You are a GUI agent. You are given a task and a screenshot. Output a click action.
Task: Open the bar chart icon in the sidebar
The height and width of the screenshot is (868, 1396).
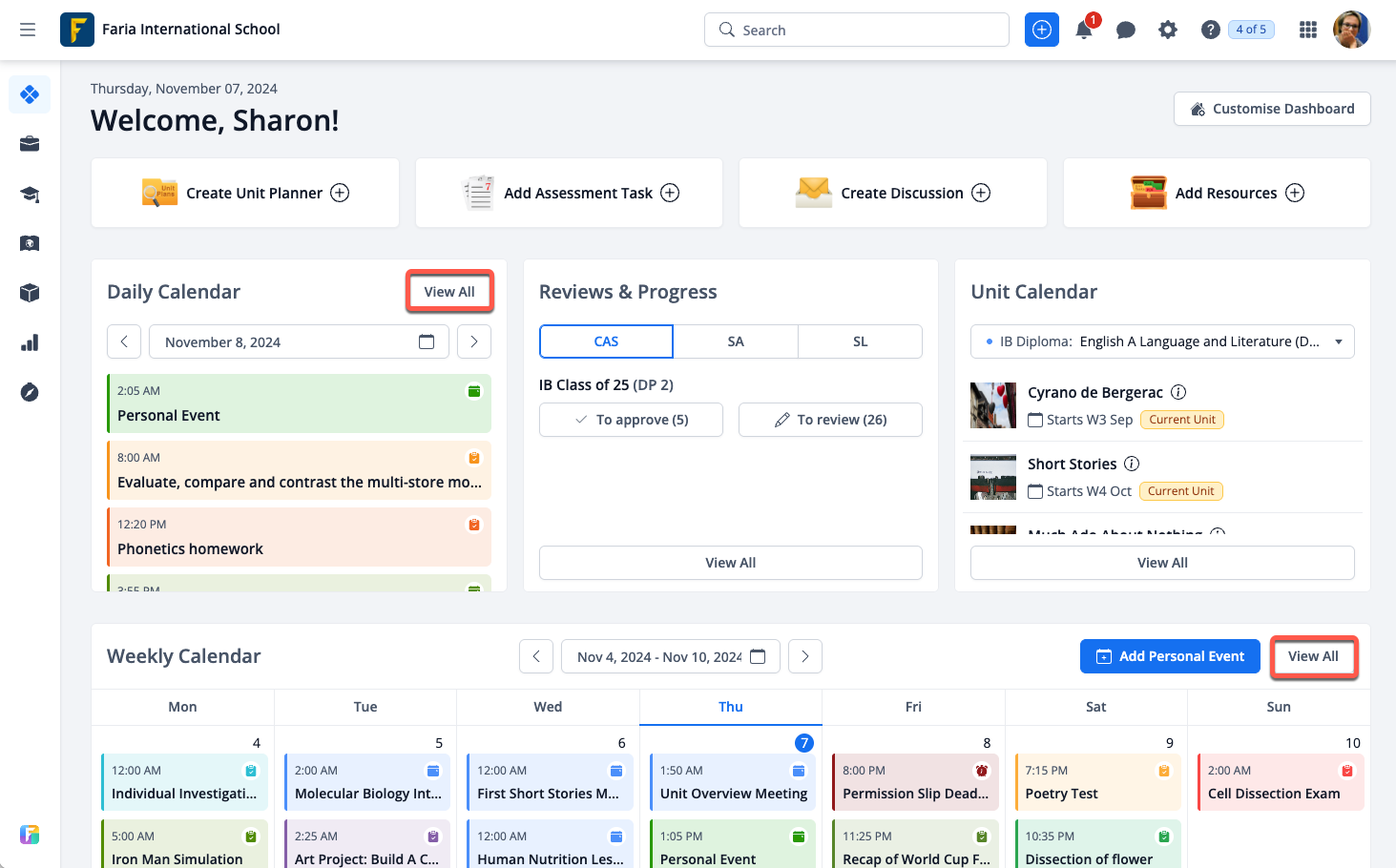pos(30,343)
